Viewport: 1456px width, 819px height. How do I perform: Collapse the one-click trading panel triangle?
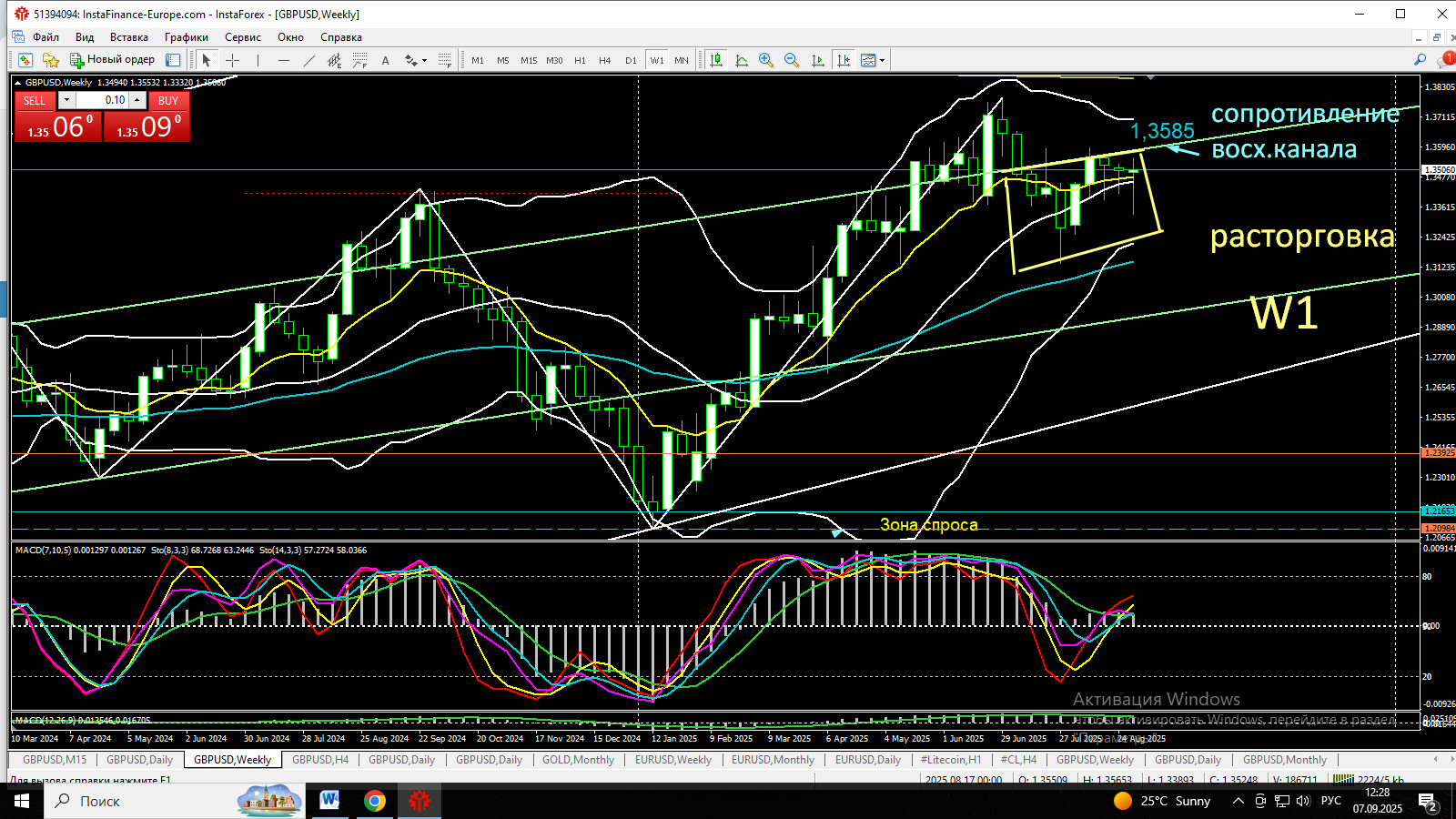coord(17,83)
